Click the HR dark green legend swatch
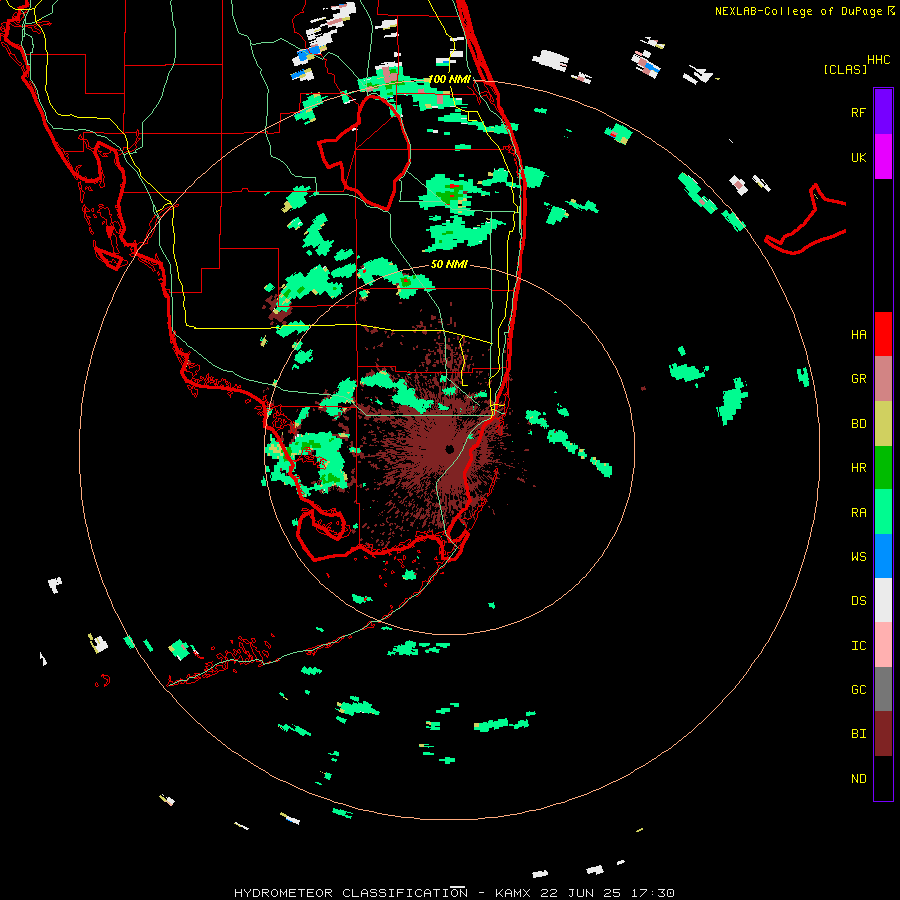900x900 pixels. click(x=883, y=468)
